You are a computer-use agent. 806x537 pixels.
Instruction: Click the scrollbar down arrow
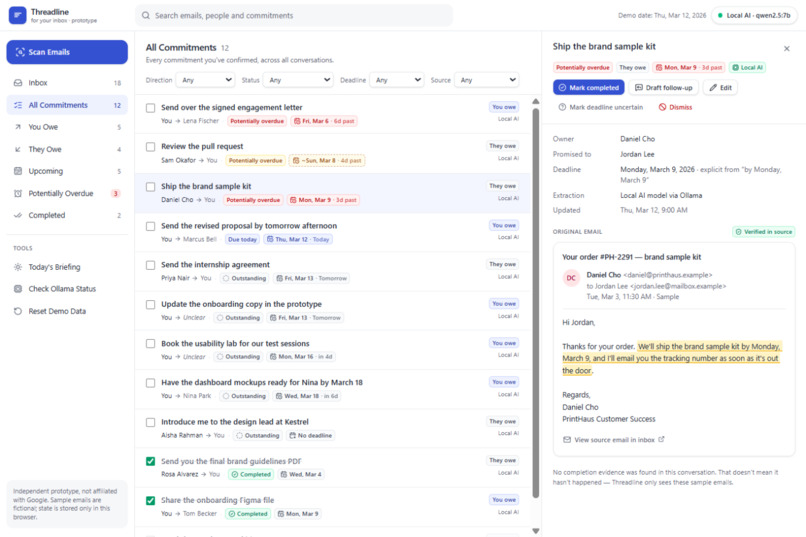point(536,531)
